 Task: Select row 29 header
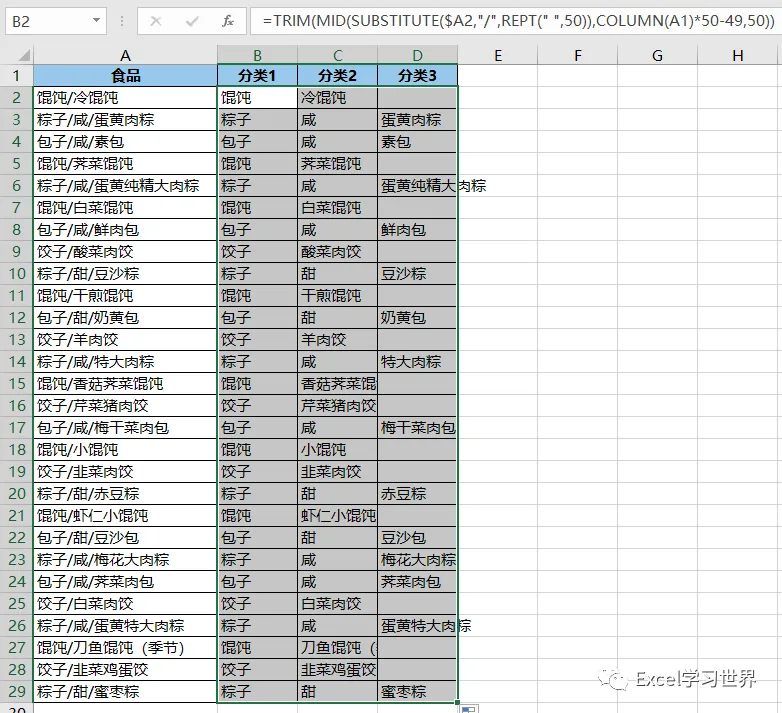click(16, 692)
